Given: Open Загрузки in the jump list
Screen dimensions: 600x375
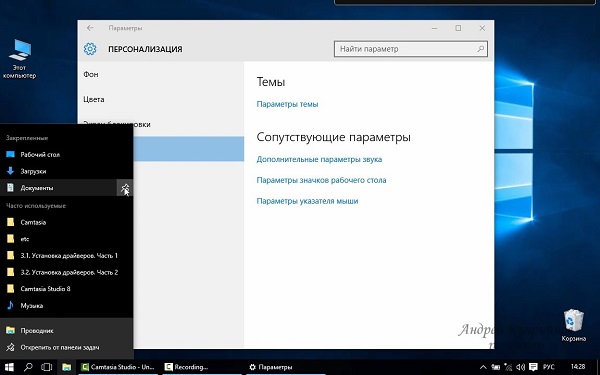Looking at the screenshot, I should (x=67, y=171).
